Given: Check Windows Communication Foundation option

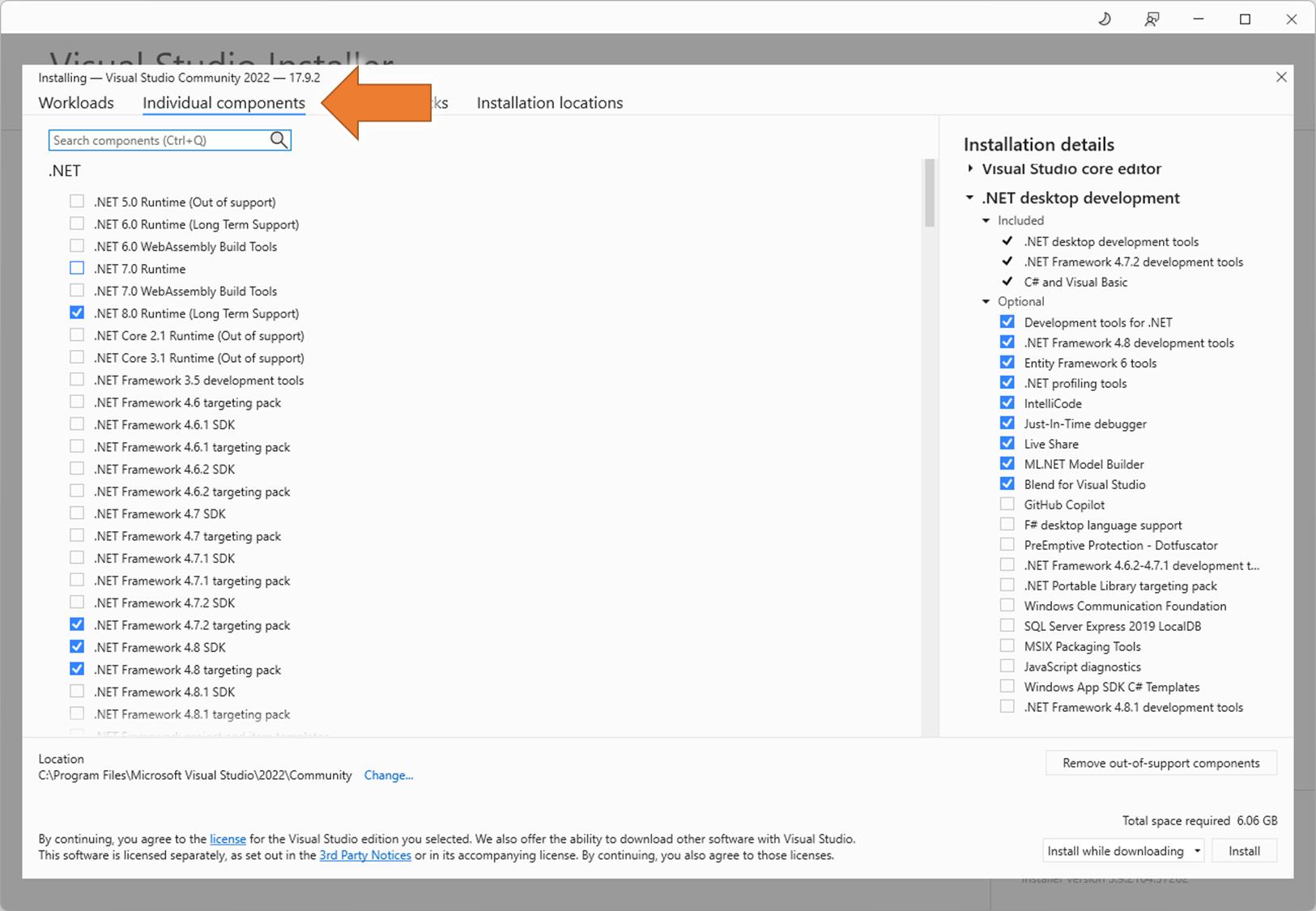Looking at the screenshot, I should (x=1007, y=606).
